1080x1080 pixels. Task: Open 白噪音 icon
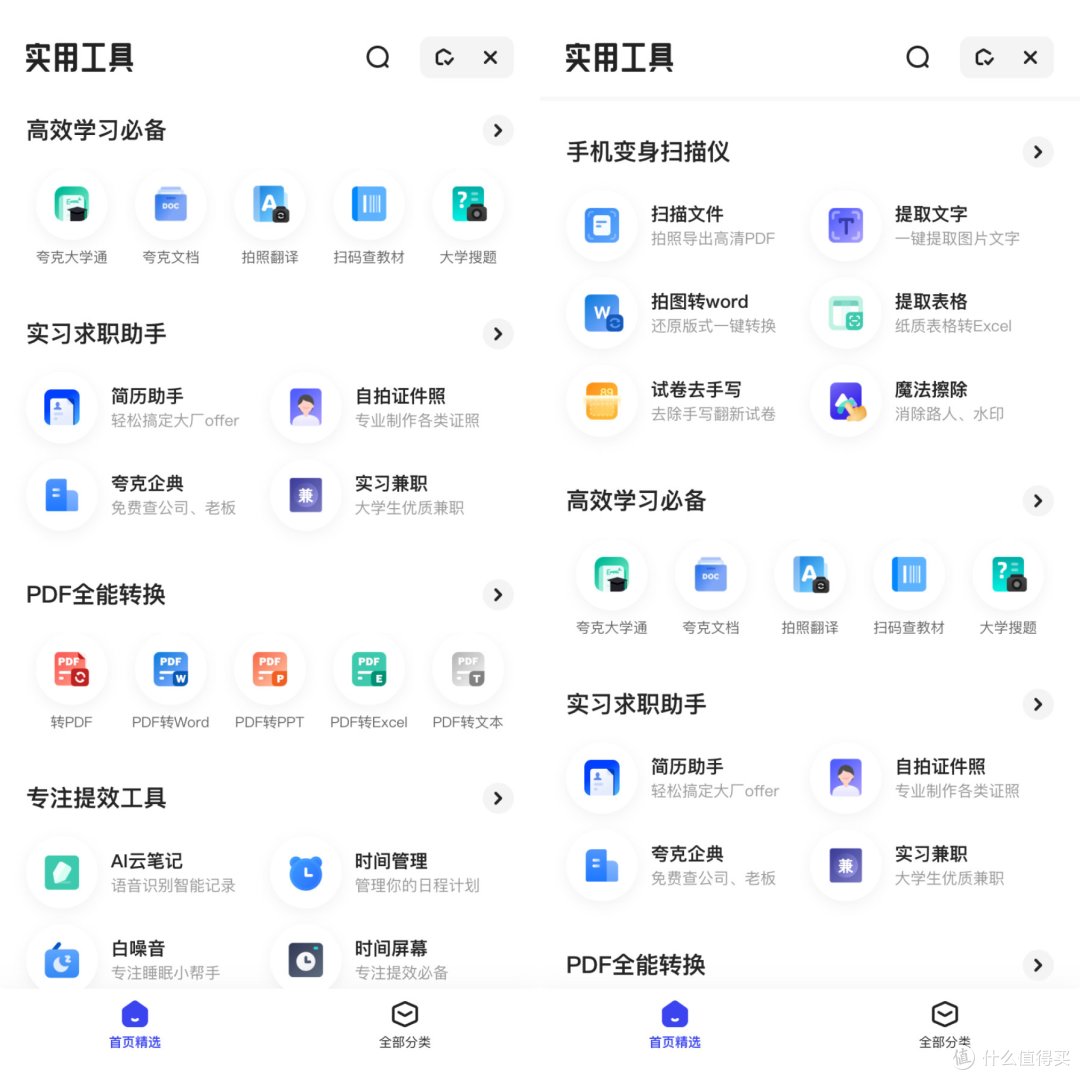[x=62, y=959]
